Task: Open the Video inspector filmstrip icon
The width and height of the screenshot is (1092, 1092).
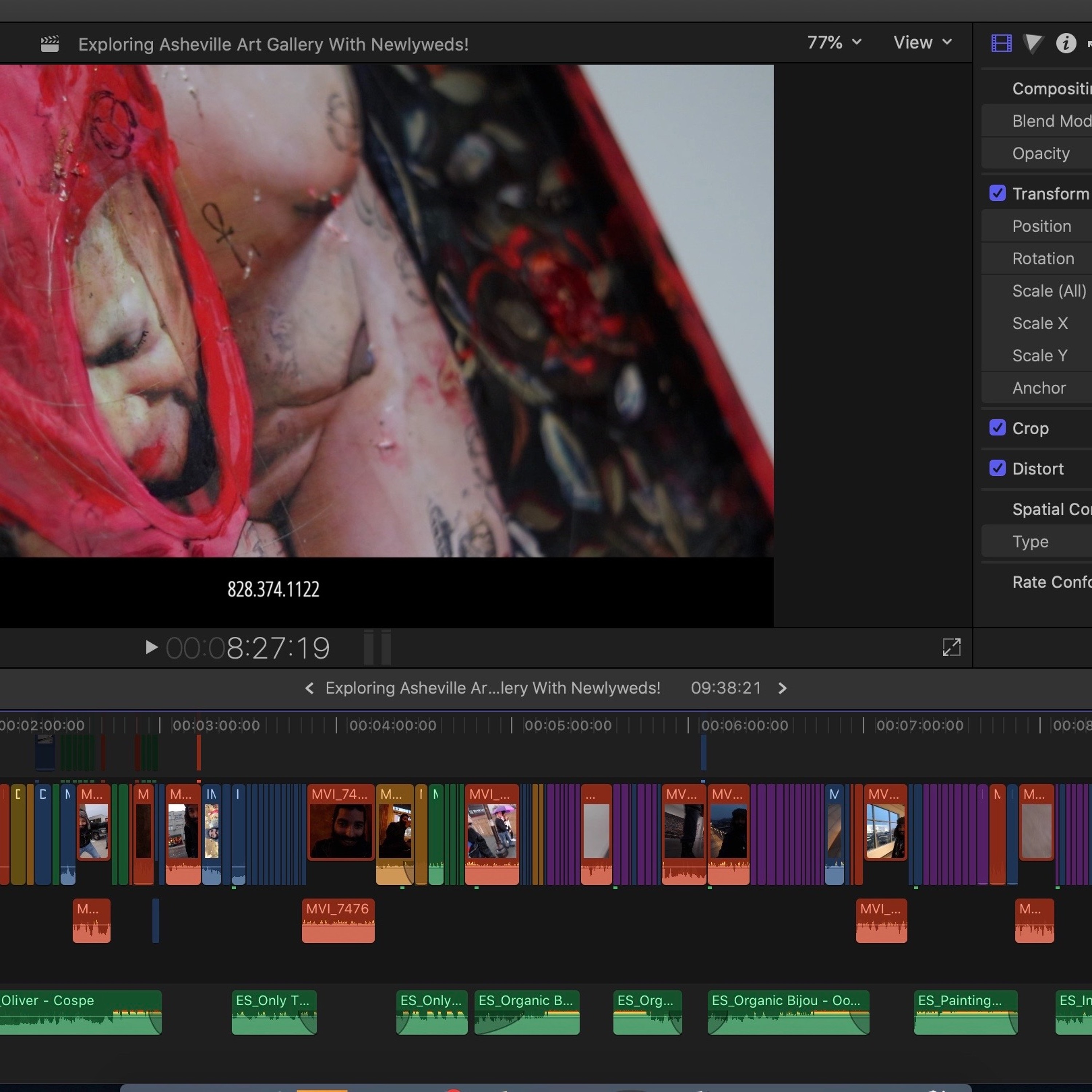Action: click(1001, 43)
